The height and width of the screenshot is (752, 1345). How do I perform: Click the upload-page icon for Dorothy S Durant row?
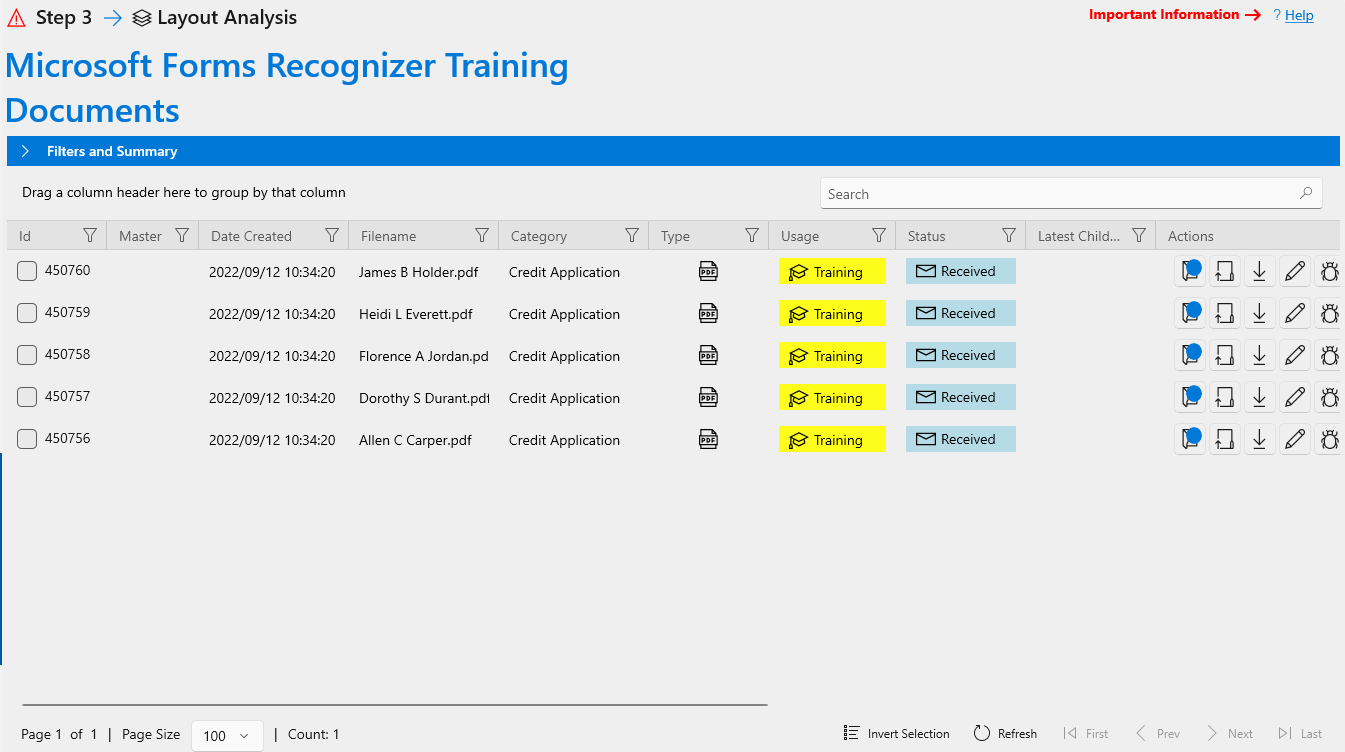pos(1225,397)
